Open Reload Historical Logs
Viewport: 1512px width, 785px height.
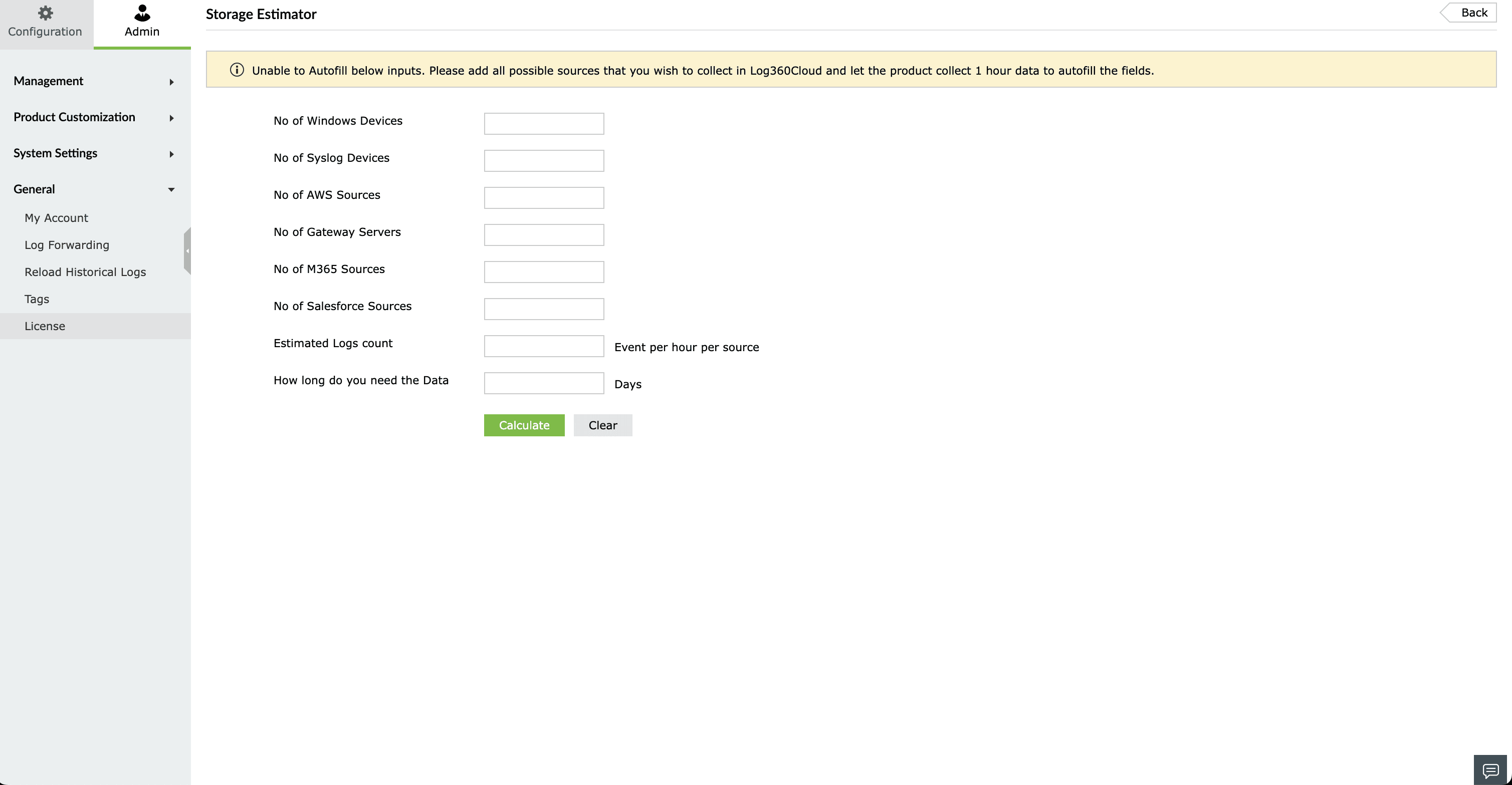85,272
